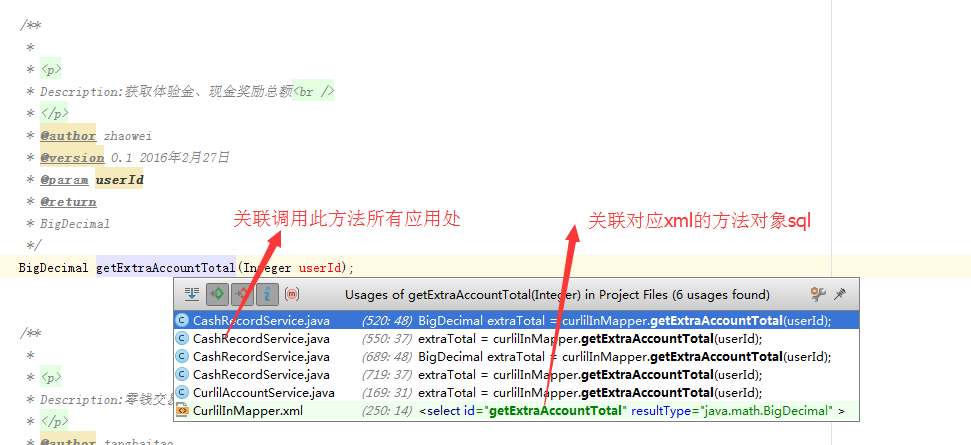Pin the usages popup with the pin icon
The height and width of the screenshot is (445, 971).
tap(840, 295)
